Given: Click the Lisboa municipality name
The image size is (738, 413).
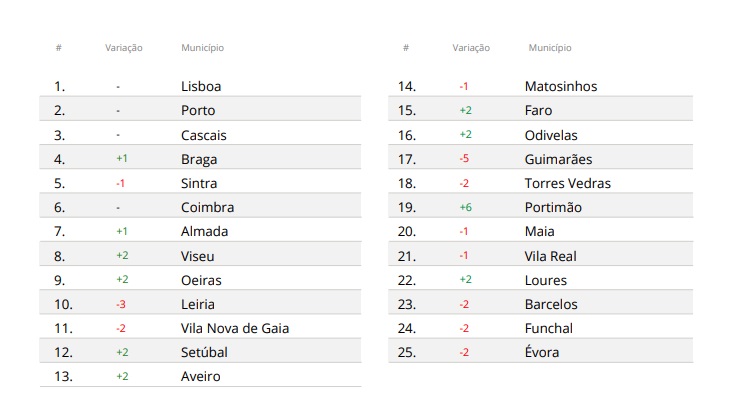Looking at the screenshot, I should coord(201,86).
